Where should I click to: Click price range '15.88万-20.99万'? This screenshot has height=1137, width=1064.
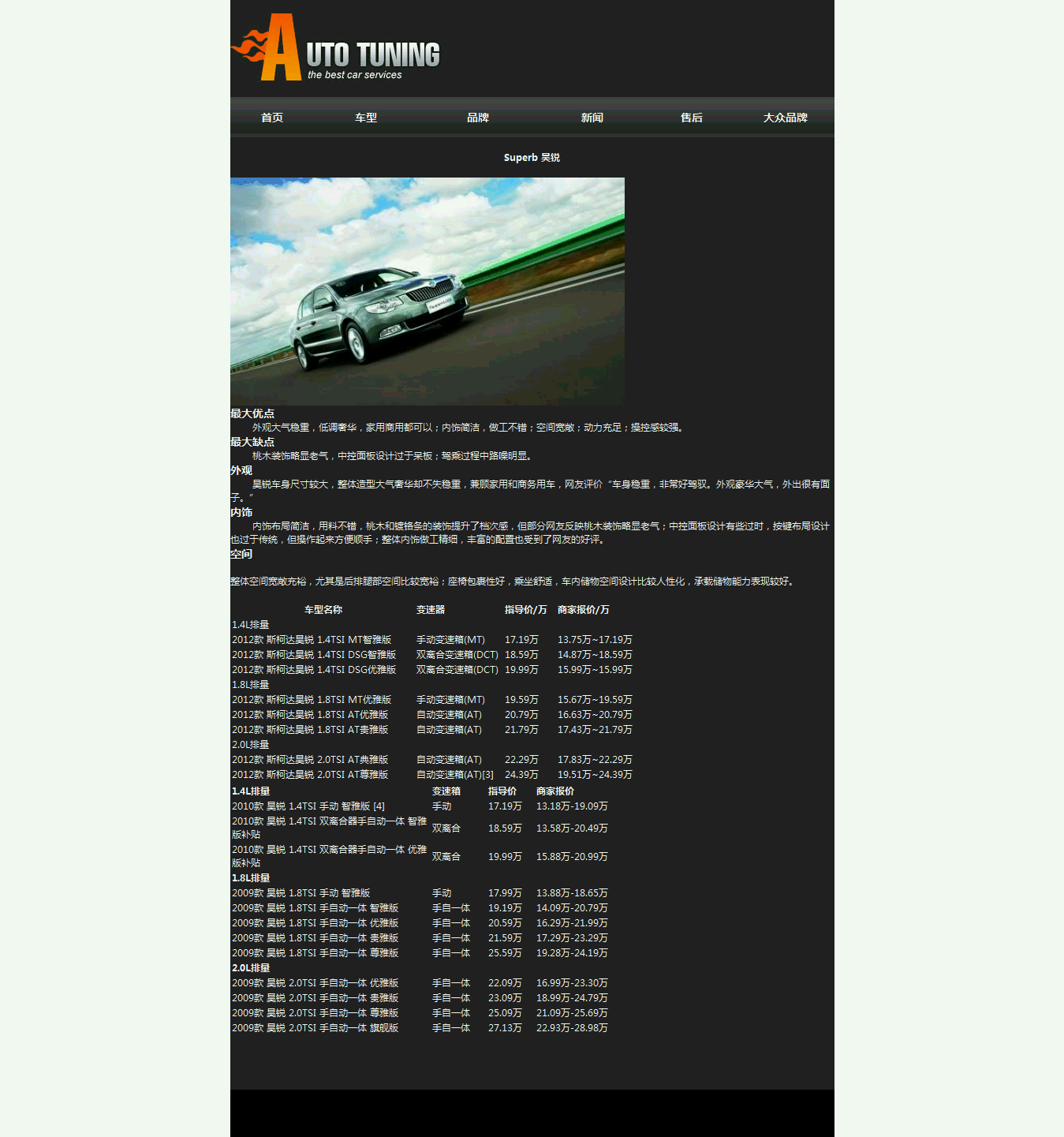click(572, 857)
